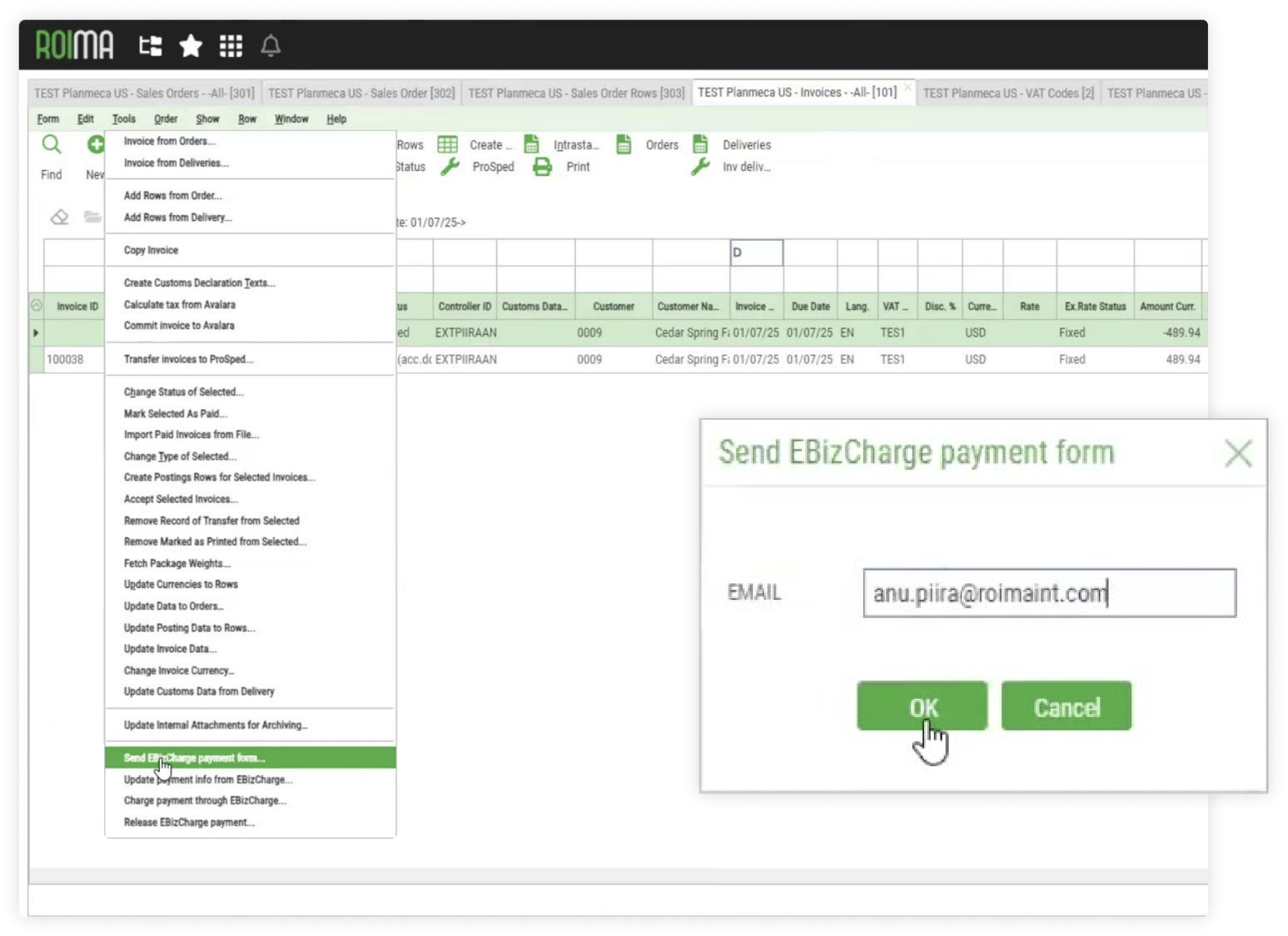Viewport: 1288px width, 936px height.
Task: Click the document icon before Orders
Action: (624, 144)
